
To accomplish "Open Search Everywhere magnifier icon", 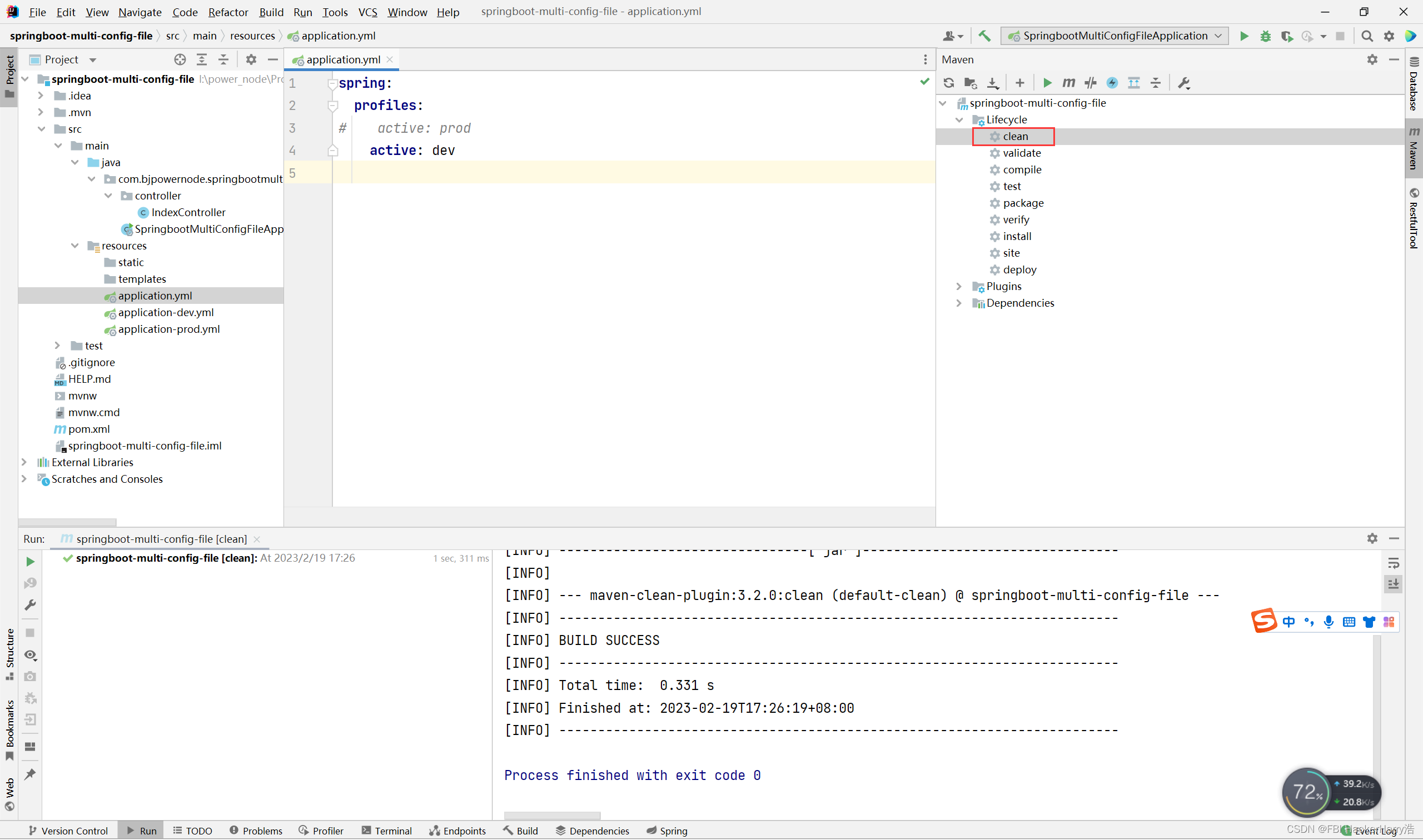I will pyautogui.click(x=1367, y=36).
